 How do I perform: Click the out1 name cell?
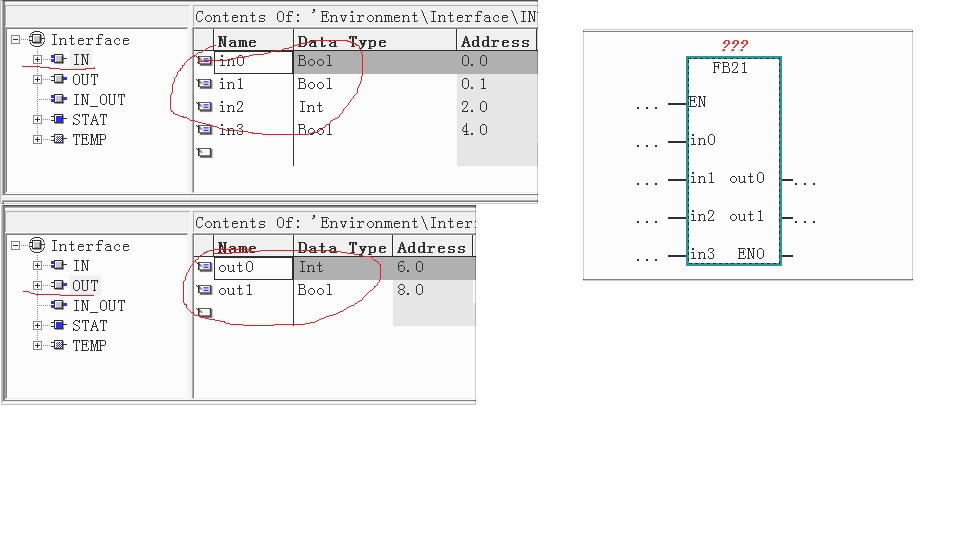pyautogui.click(x=253, y=290)
